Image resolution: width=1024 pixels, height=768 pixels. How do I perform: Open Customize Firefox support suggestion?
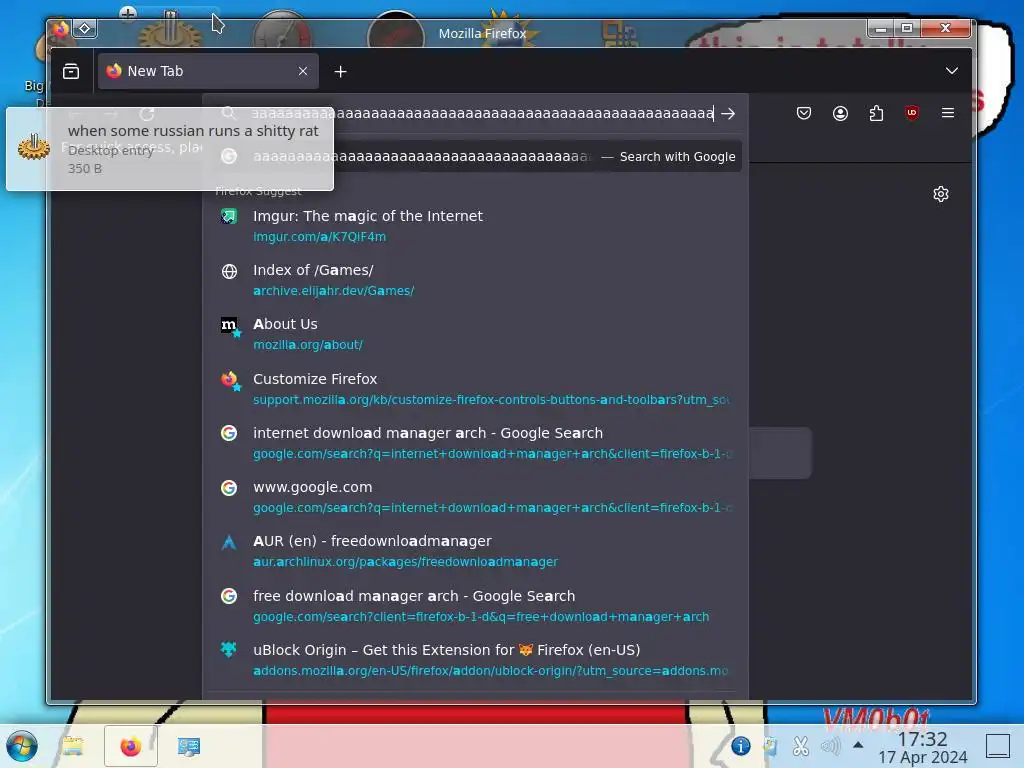[475, 389]
